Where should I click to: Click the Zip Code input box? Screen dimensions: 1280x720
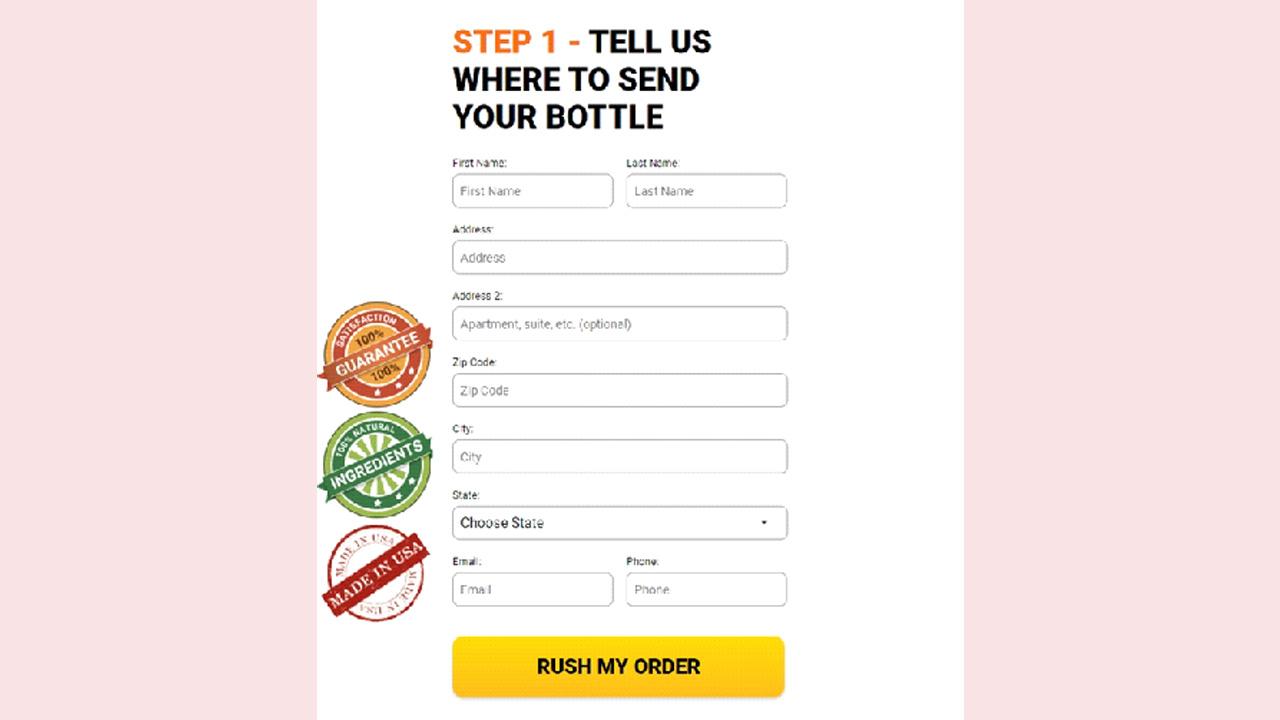(x=620, y=390)
